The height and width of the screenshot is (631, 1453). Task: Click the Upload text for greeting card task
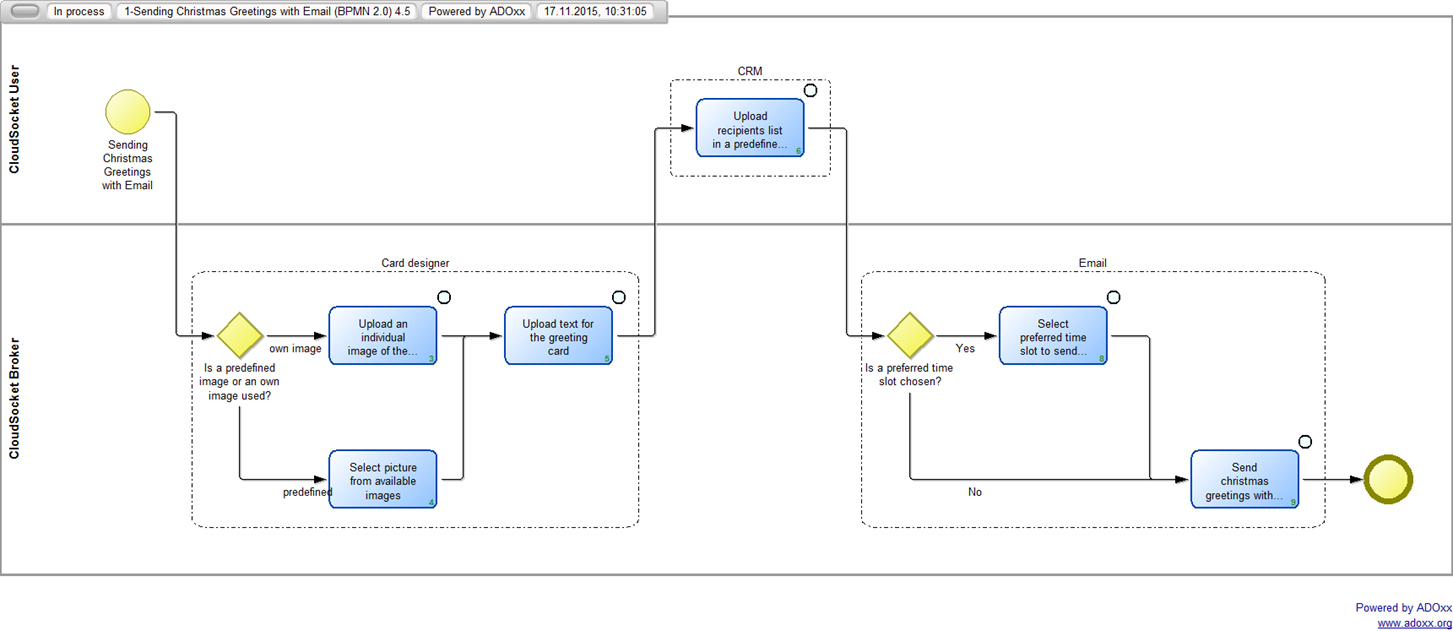pyautogui.click(x=558, y=336)
